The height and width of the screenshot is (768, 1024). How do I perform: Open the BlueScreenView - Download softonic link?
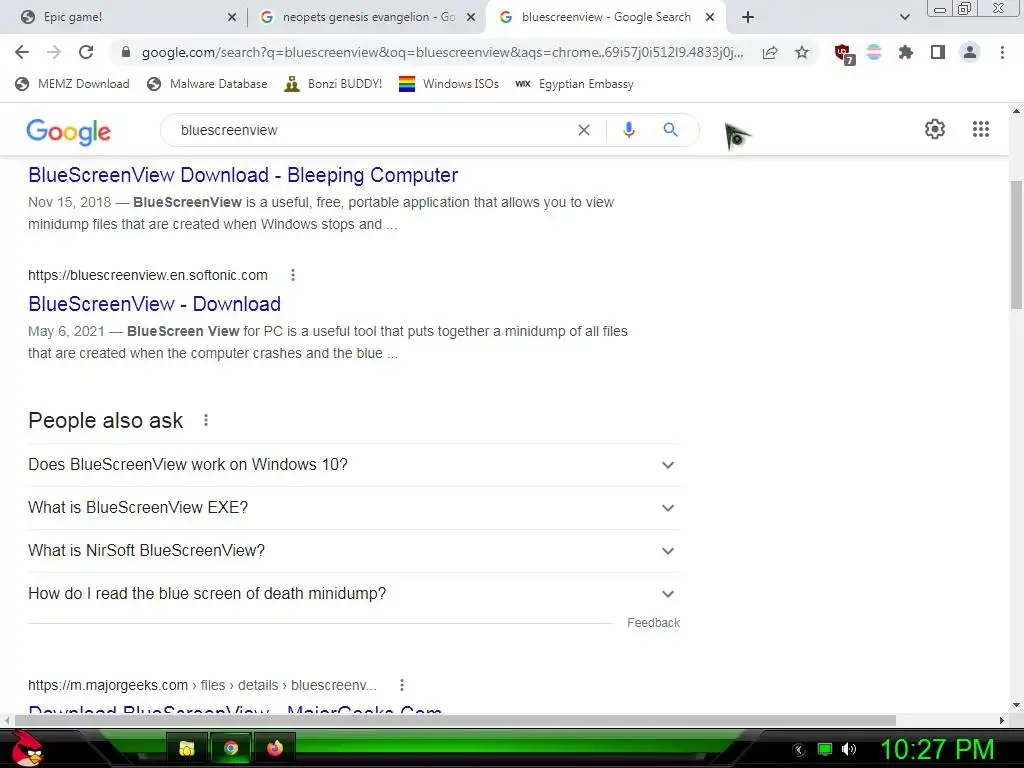pos(154,304)
